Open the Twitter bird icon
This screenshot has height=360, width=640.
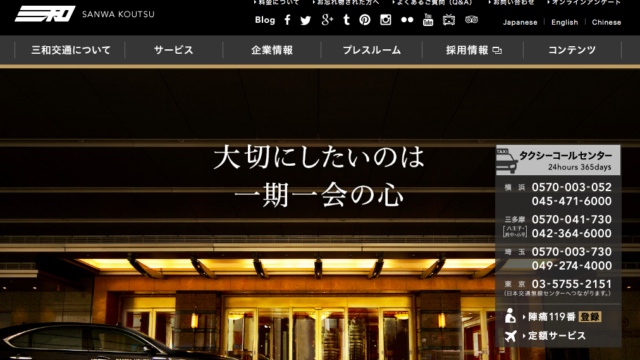(x=305, y=20)
